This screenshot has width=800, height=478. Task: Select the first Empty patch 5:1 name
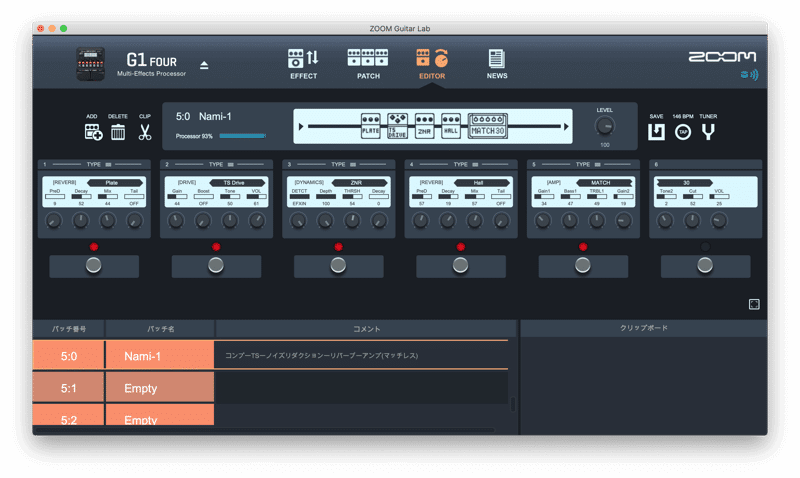[x=160, y=388]
